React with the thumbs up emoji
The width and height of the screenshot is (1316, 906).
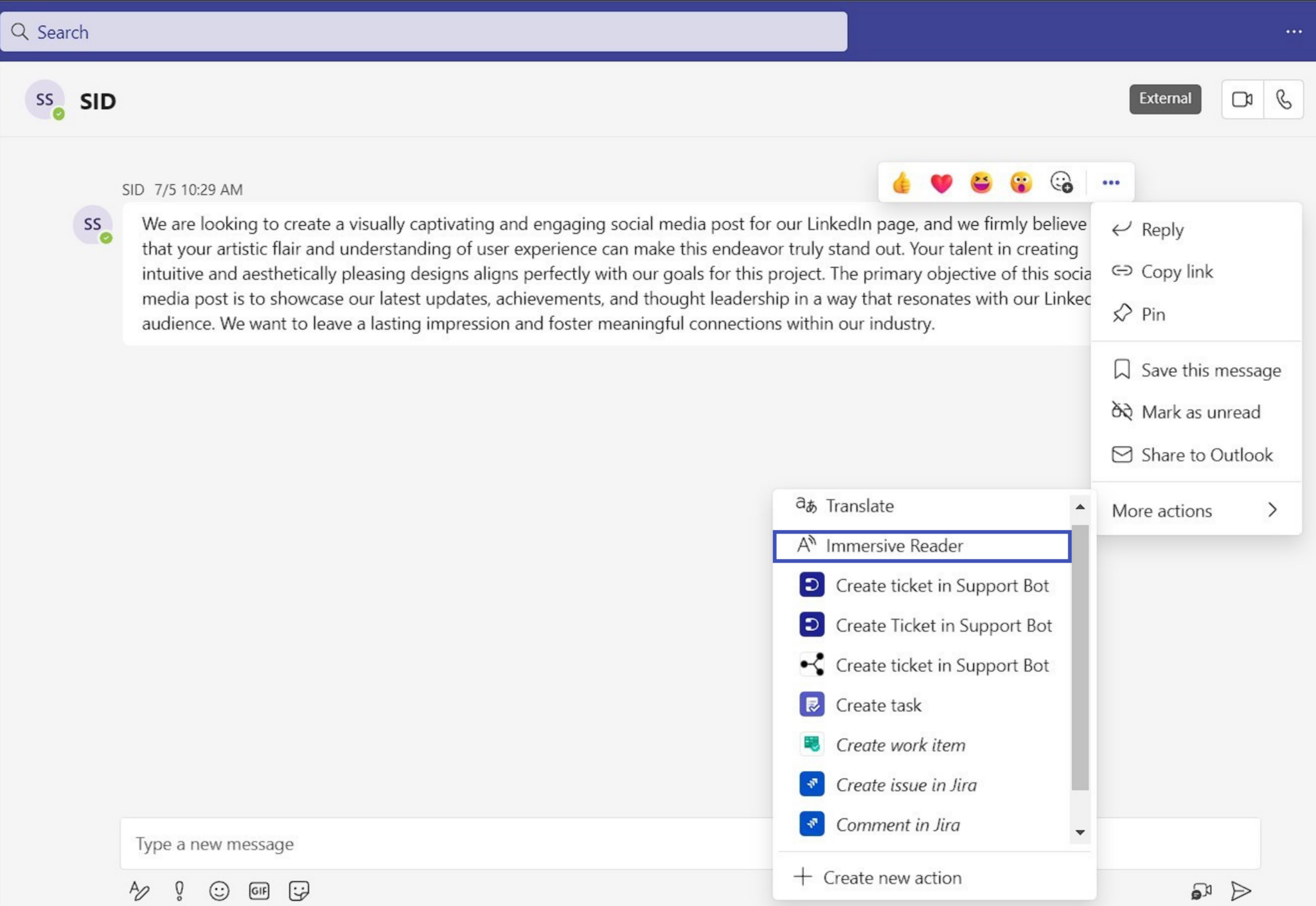click(x=902, y=182)
